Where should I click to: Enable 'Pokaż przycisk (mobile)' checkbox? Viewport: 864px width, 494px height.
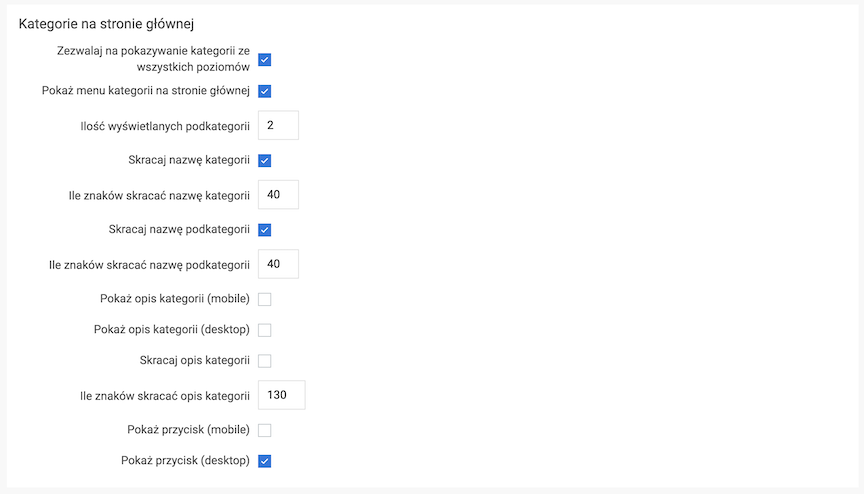(x=264, y=430)
